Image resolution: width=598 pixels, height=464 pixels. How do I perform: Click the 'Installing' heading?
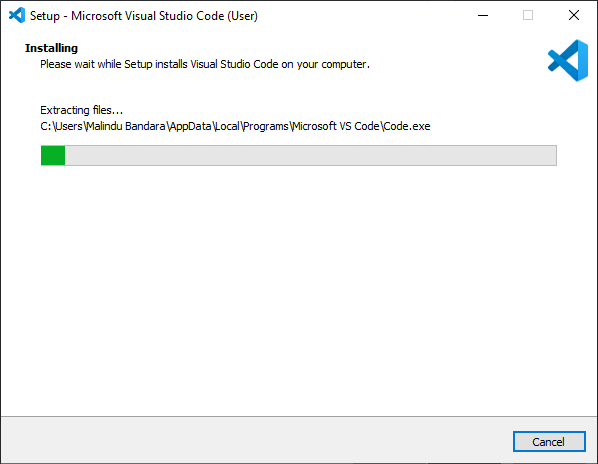(51, 48)
